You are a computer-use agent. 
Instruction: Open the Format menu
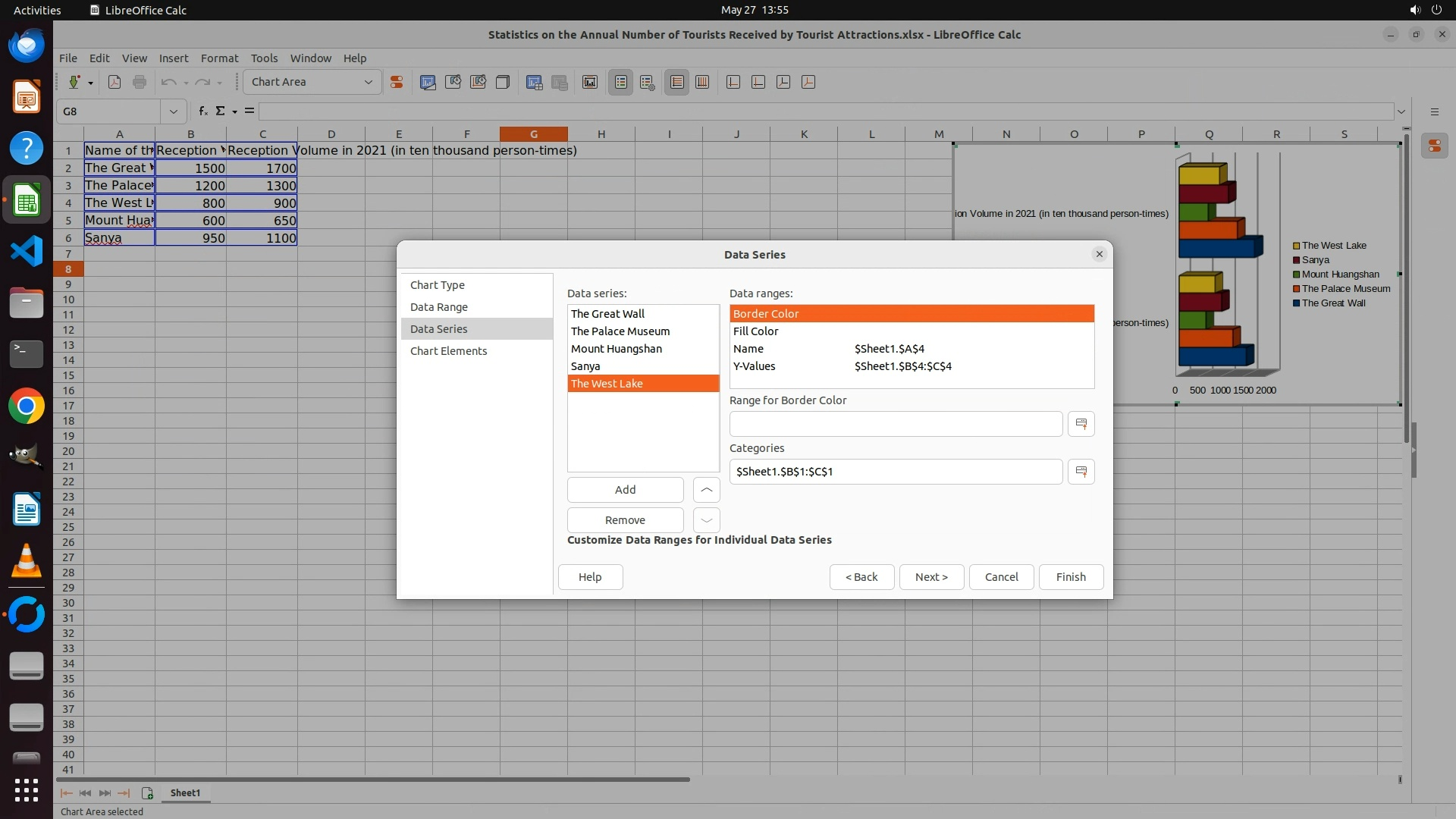219,58
